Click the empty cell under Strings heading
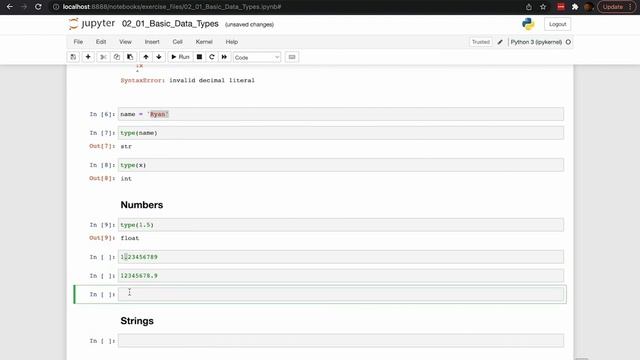The width and height of the screenshot is (640, 360). coord(341,341)
